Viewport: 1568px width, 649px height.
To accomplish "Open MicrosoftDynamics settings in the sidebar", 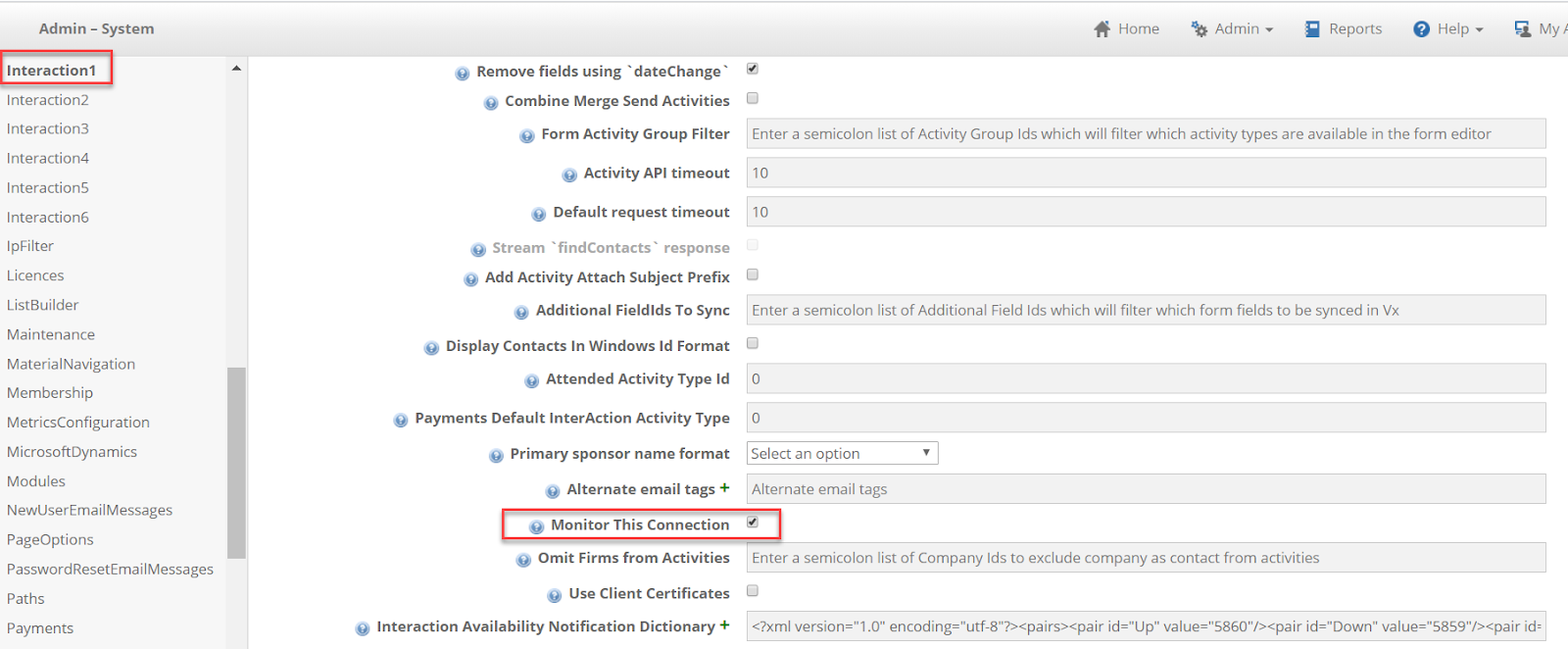I will click(72, 452).
